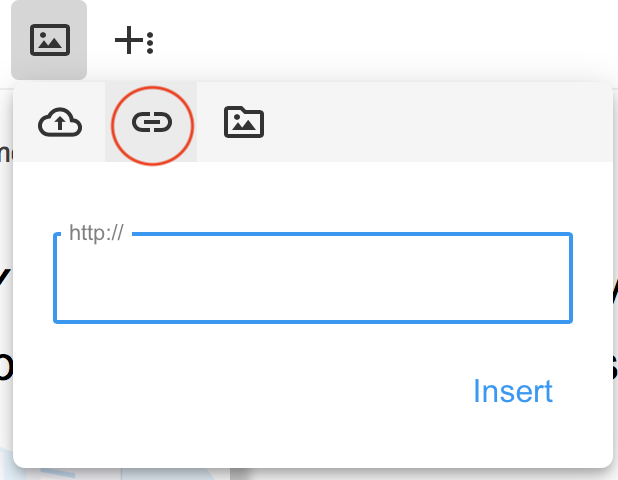Switch to upload from computer tab

point(60,122)
